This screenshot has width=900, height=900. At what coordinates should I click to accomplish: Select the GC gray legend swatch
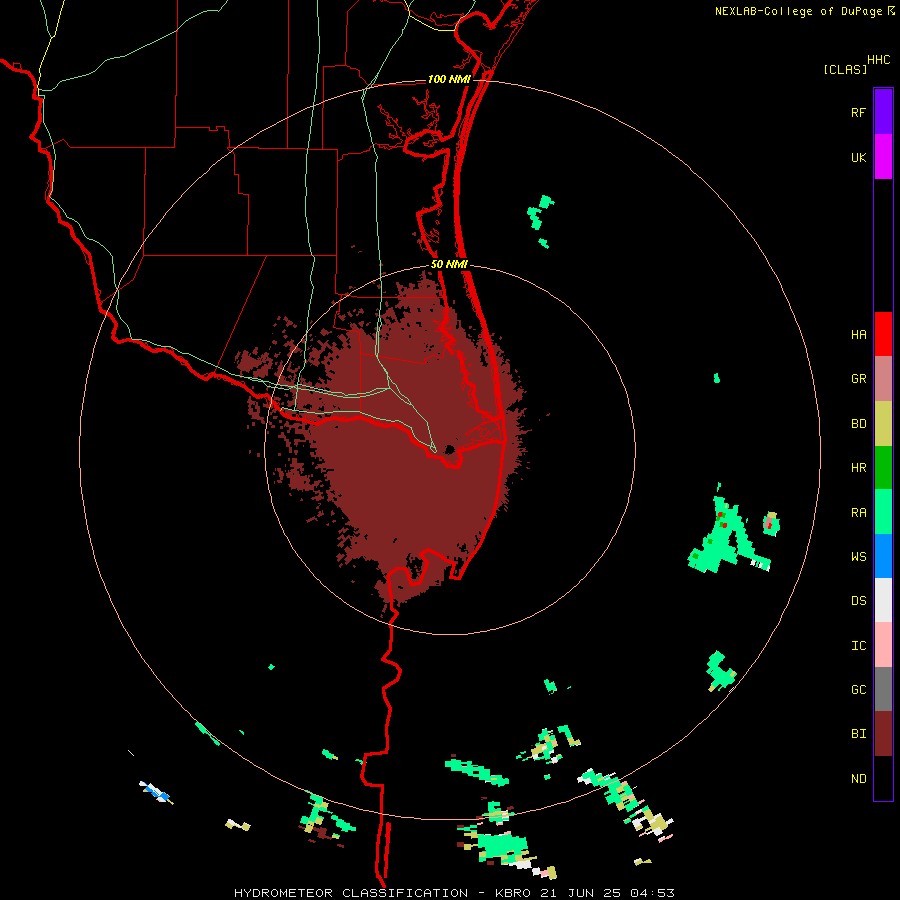(883, 689)
